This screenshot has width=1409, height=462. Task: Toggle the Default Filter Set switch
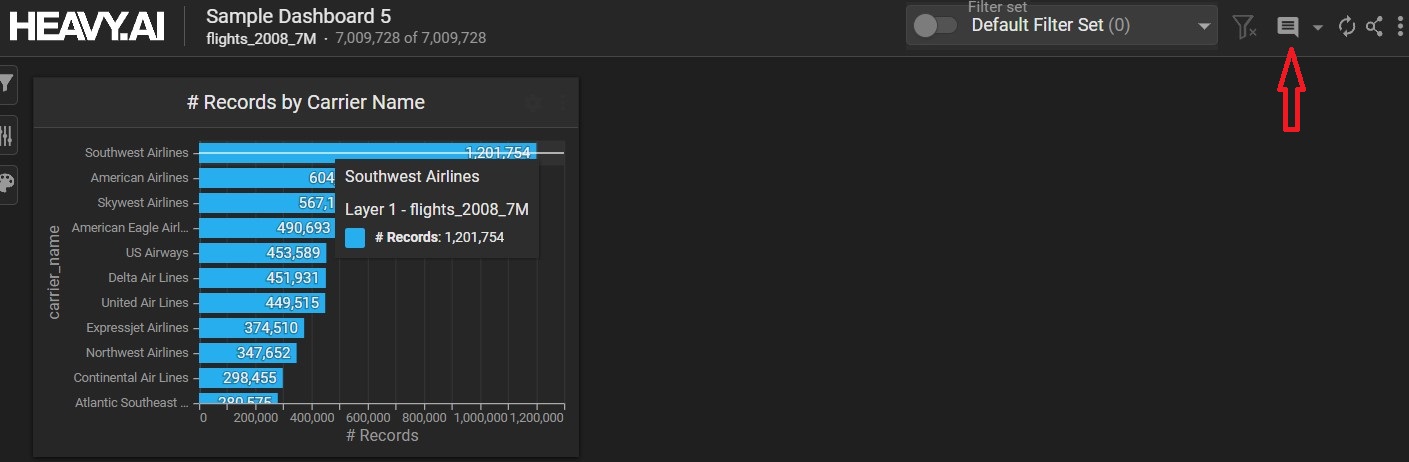(936, 26)
